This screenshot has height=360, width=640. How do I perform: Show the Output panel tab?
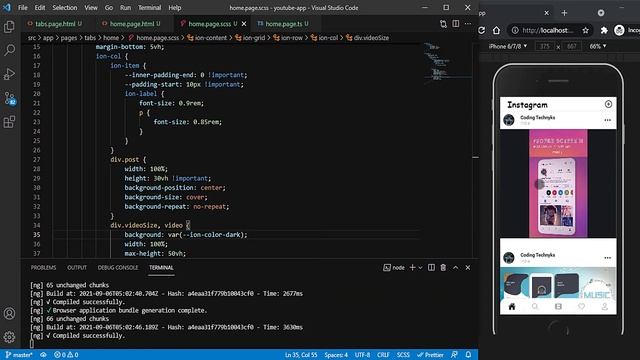77,268
